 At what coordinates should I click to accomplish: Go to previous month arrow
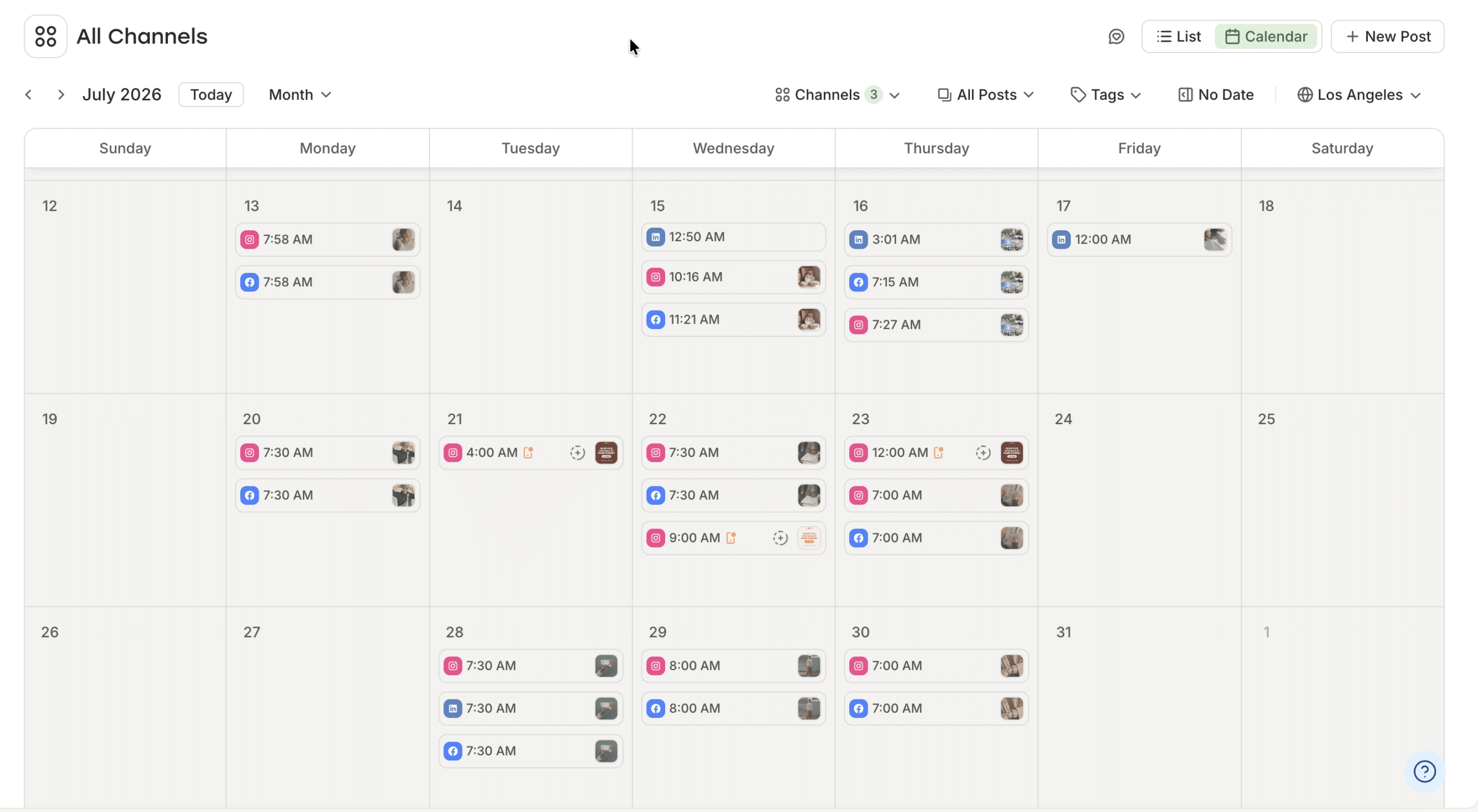click(x=28, y=95)
